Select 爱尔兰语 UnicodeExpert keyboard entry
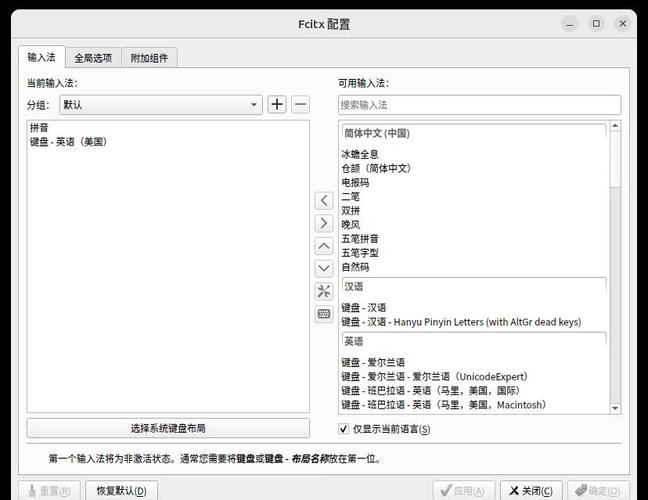This screenshot has height=500, width=648. [x=474, y=376]
